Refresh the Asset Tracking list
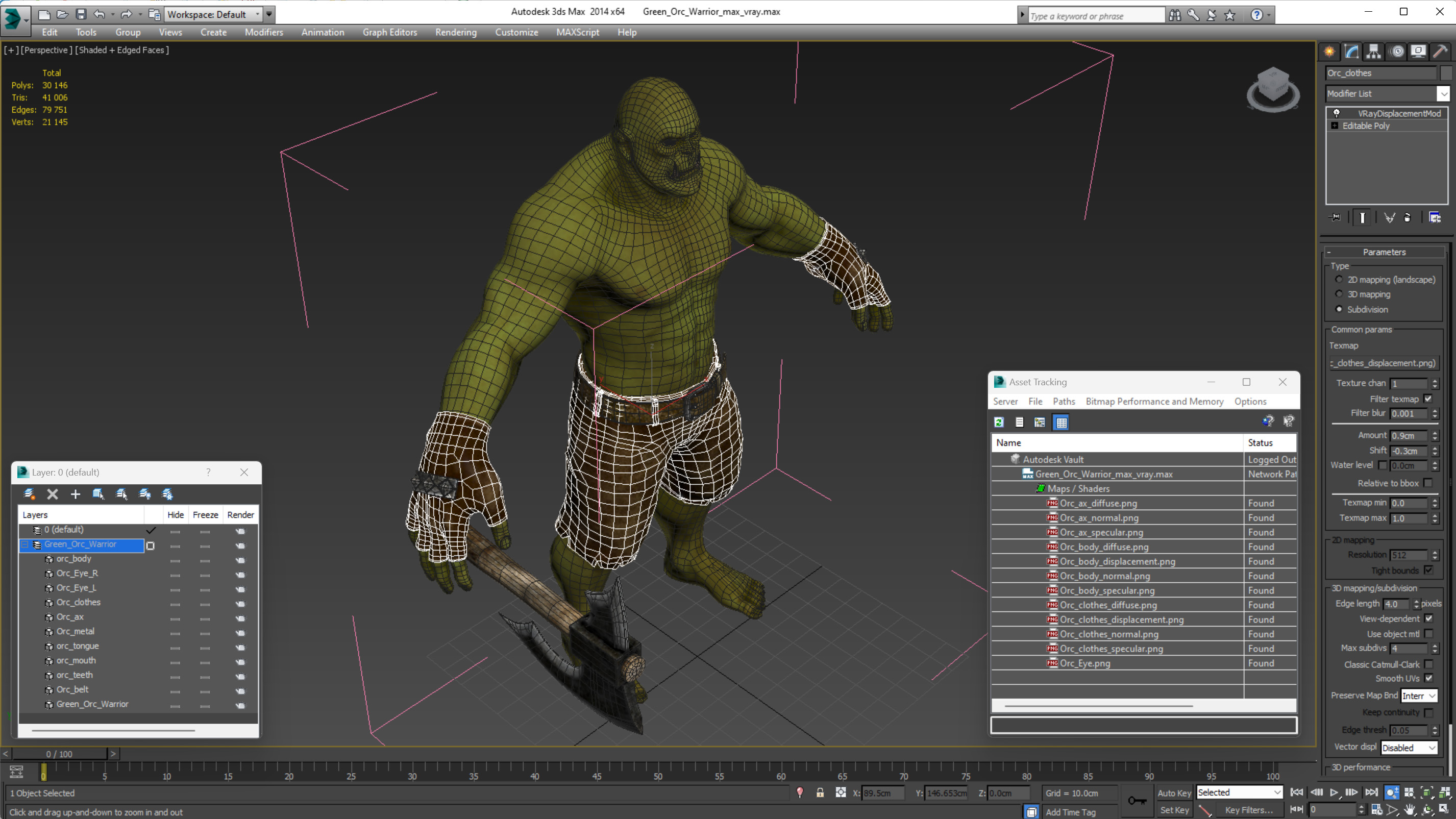 [999, 422]
